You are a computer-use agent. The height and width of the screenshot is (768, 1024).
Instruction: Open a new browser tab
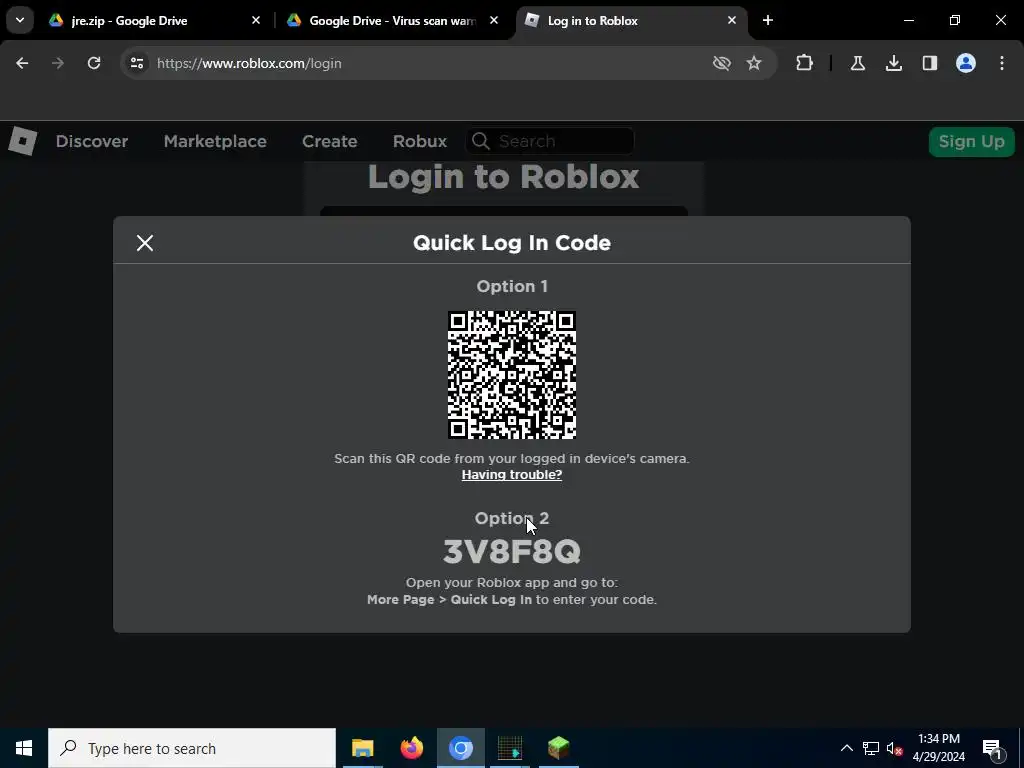[x=768, y=21]
